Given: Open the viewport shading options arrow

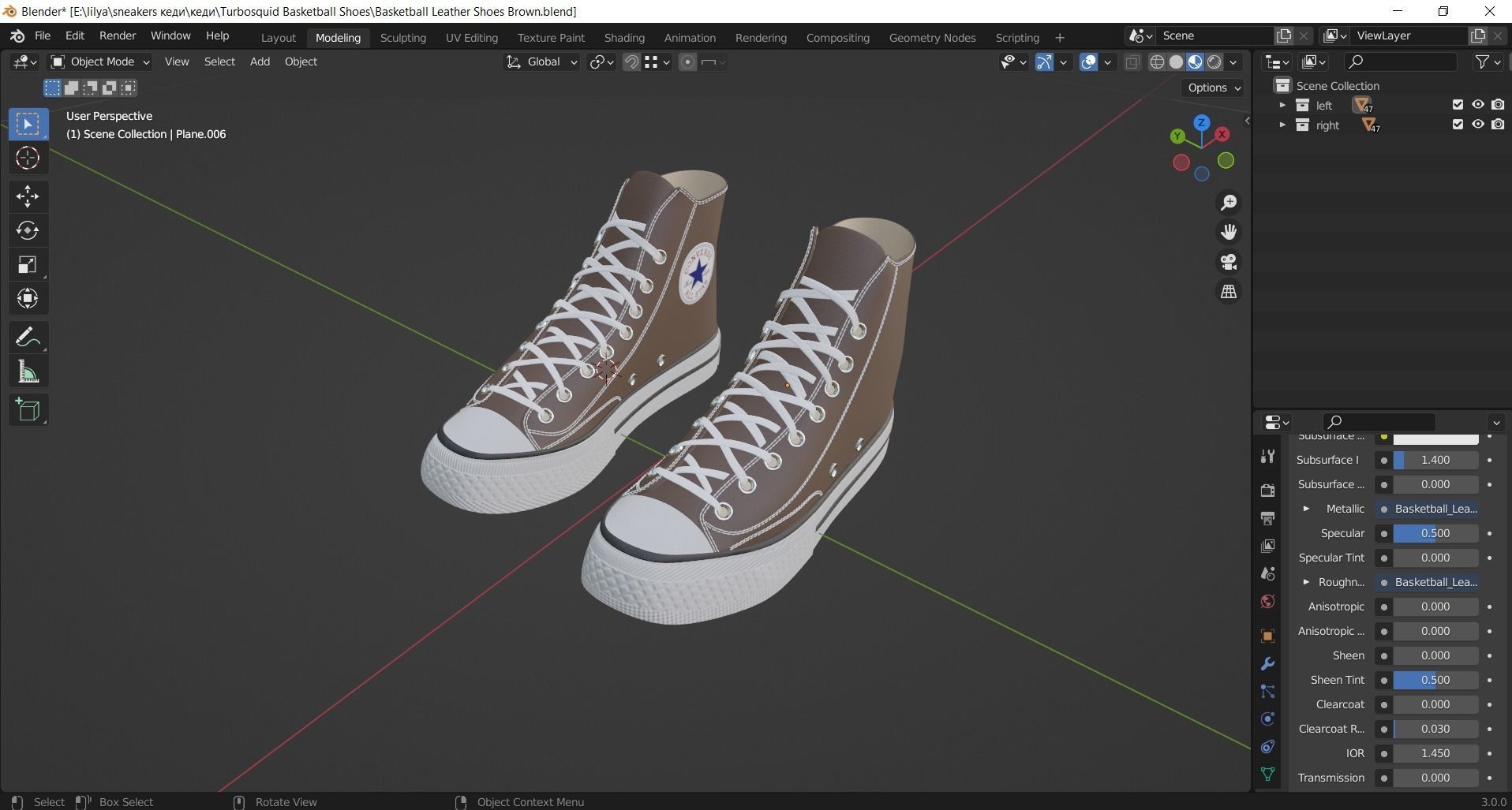Looking at the screenshot, I should 1233,62.
